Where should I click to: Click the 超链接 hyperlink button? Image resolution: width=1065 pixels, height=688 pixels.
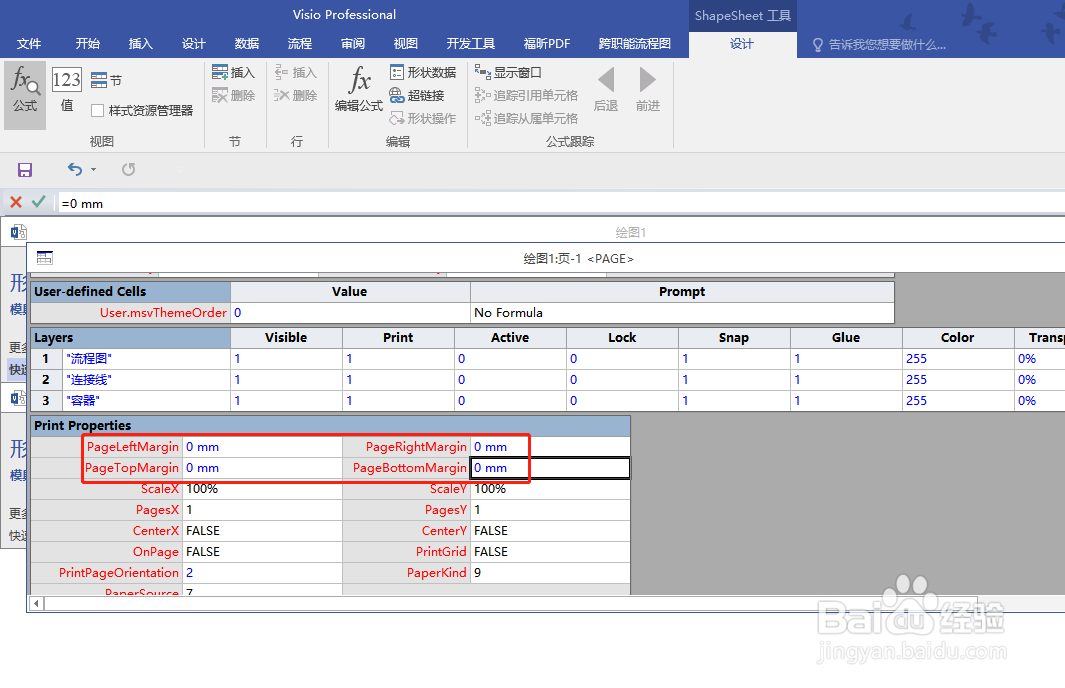coord(416,95)
